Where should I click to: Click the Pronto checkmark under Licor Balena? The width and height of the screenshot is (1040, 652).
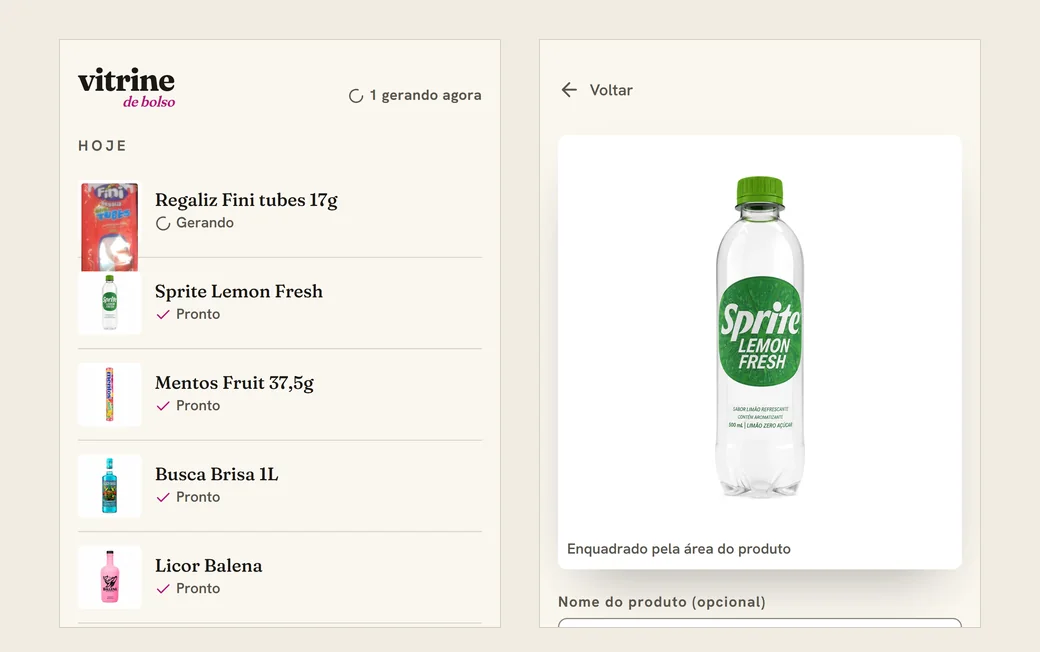coord(163,589)
